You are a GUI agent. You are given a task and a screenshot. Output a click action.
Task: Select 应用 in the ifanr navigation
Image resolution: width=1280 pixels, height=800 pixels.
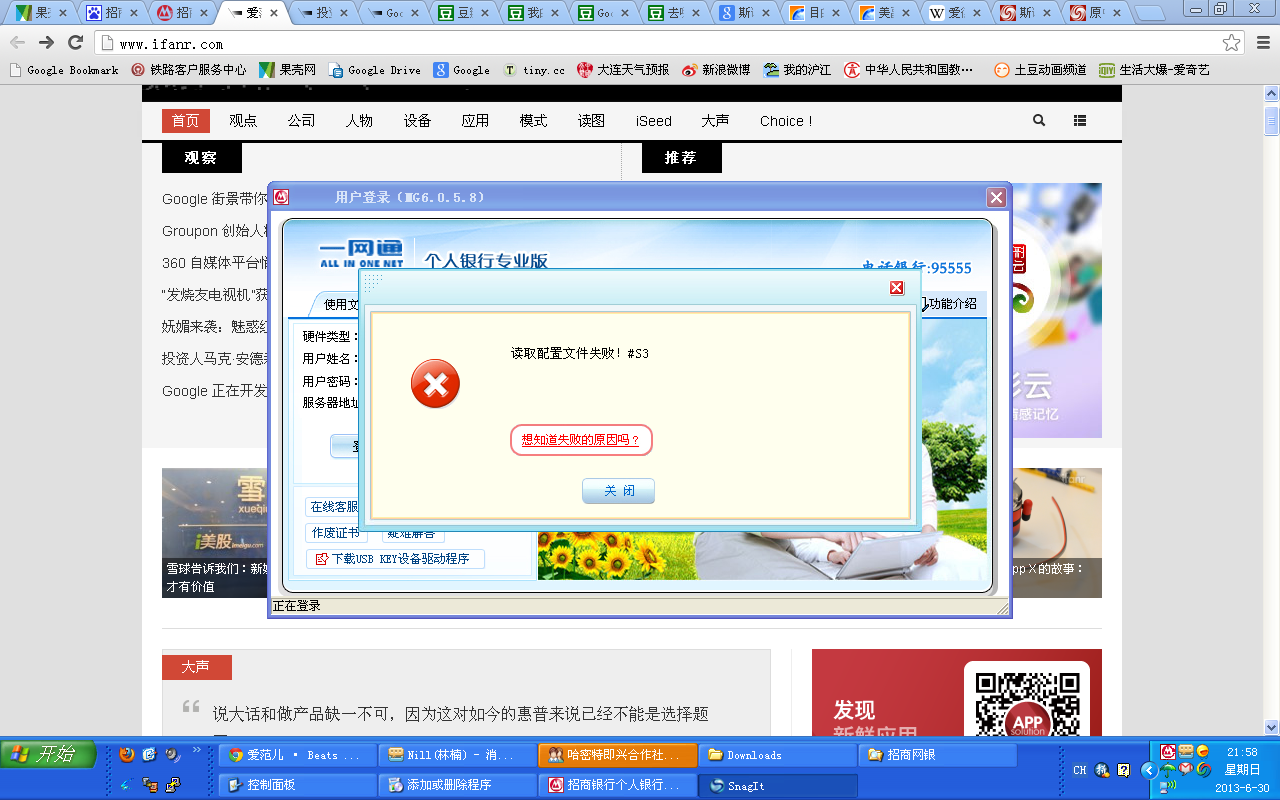click(475, 121)
